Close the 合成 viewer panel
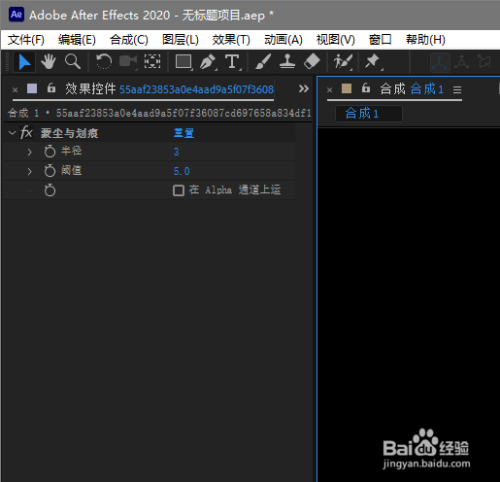 (330, 90)
